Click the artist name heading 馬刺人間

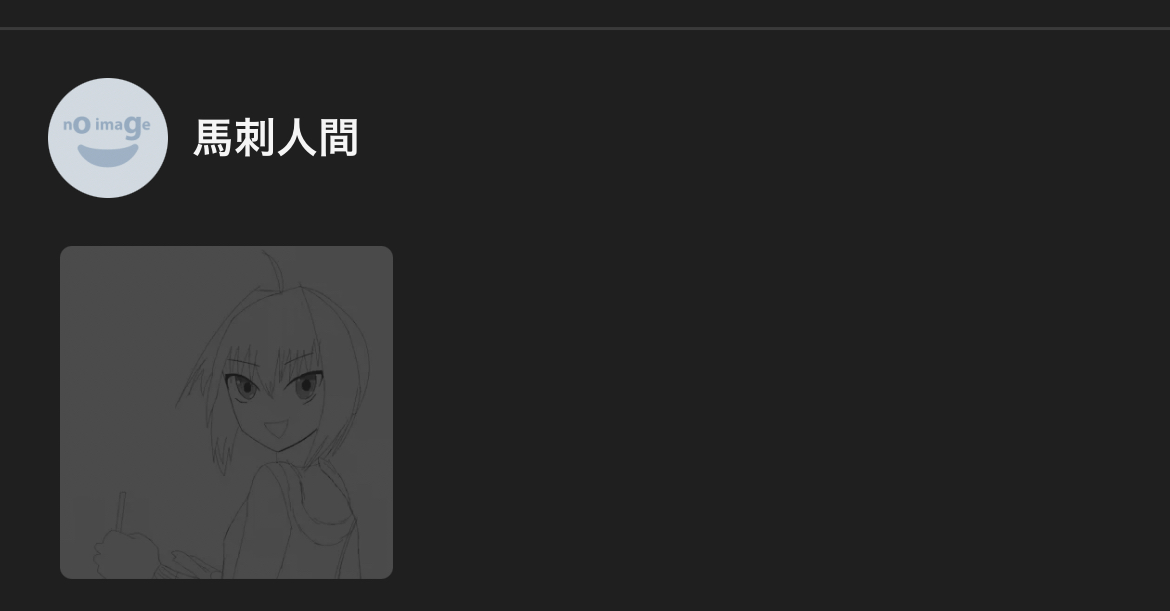pyautogui.click(x=276, y=138)
